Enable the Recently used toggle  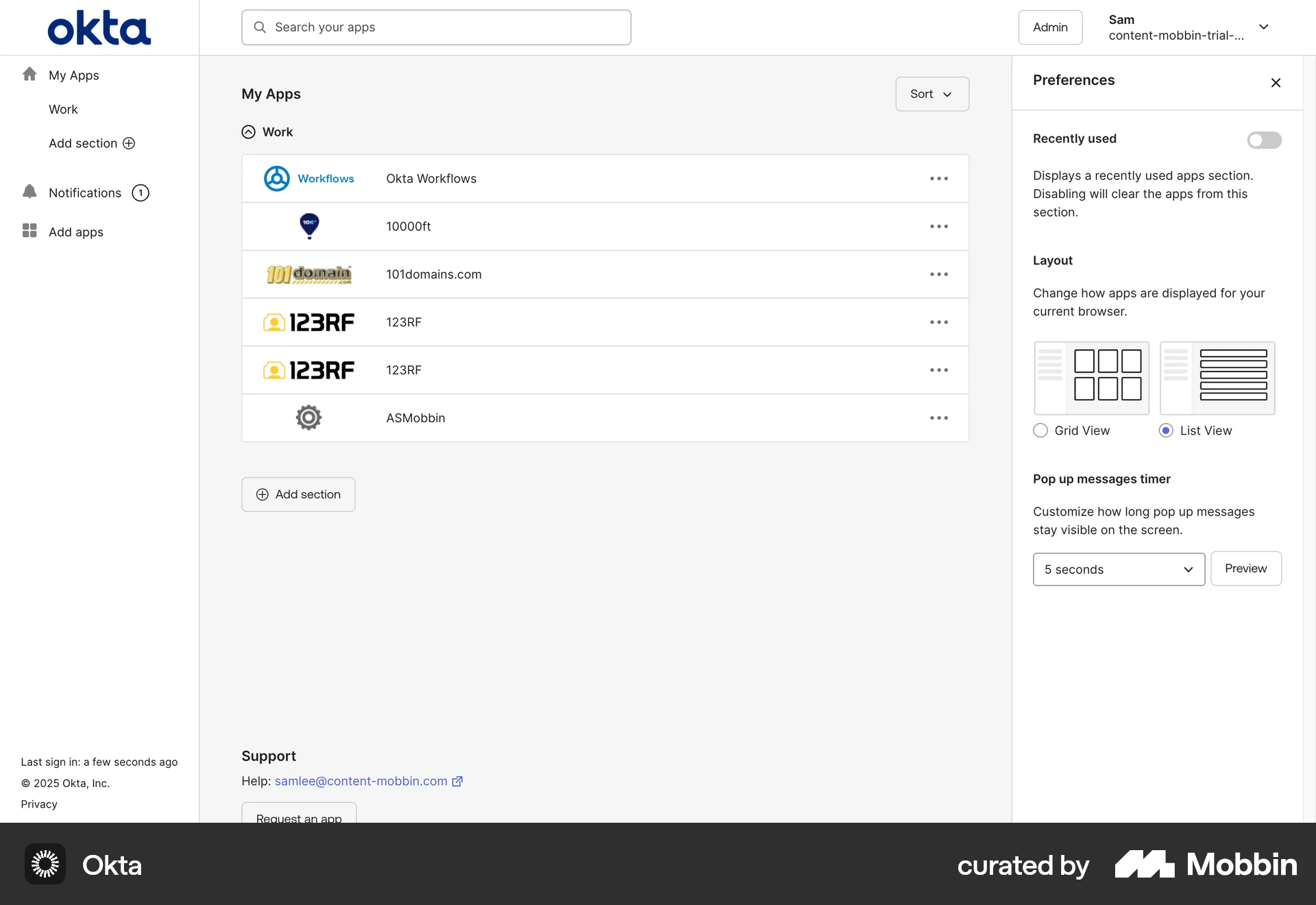pyautogui.click(x=1264, y=140)
